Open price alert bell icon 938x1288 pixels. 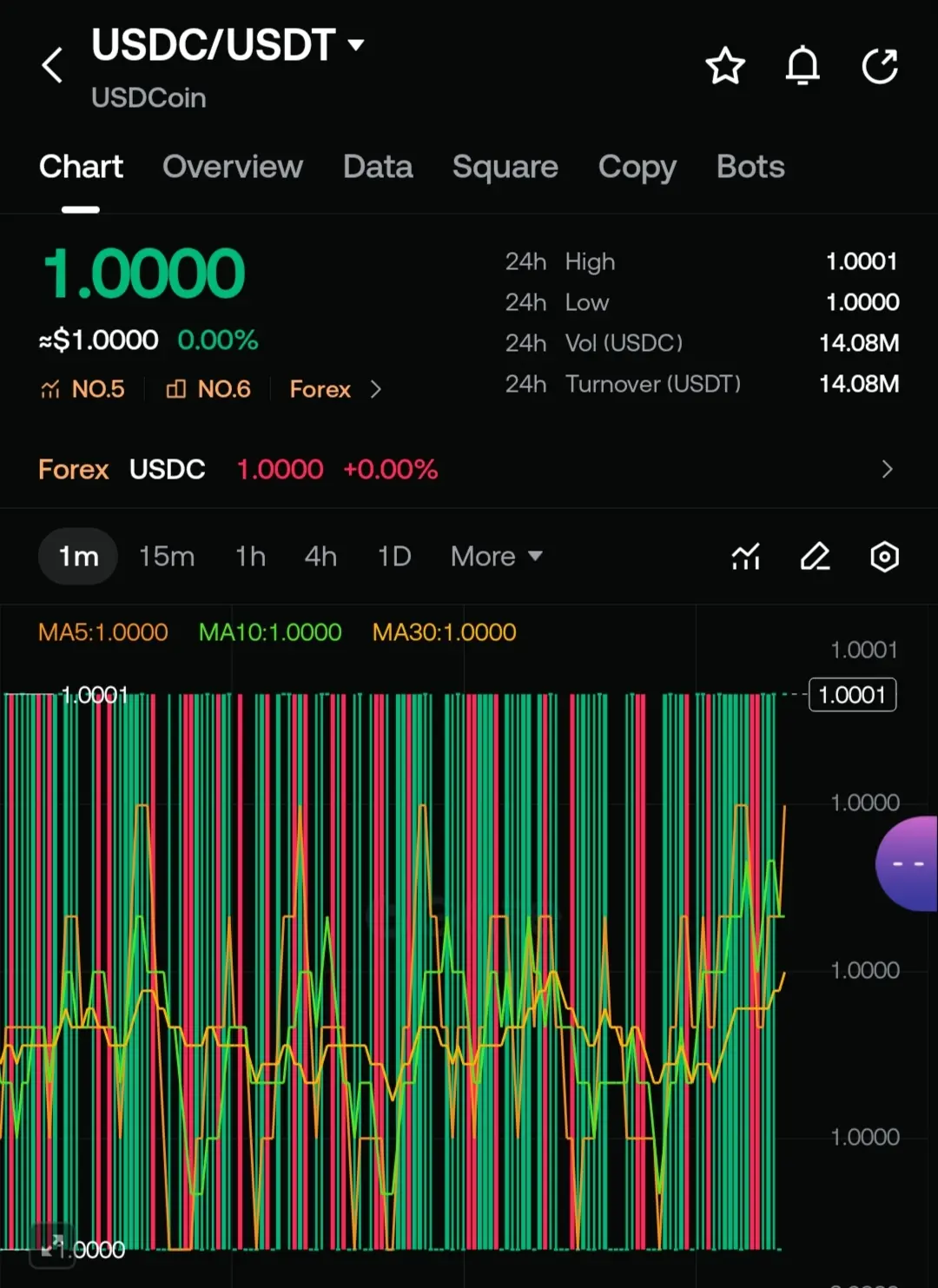click(x=803, y=65)
